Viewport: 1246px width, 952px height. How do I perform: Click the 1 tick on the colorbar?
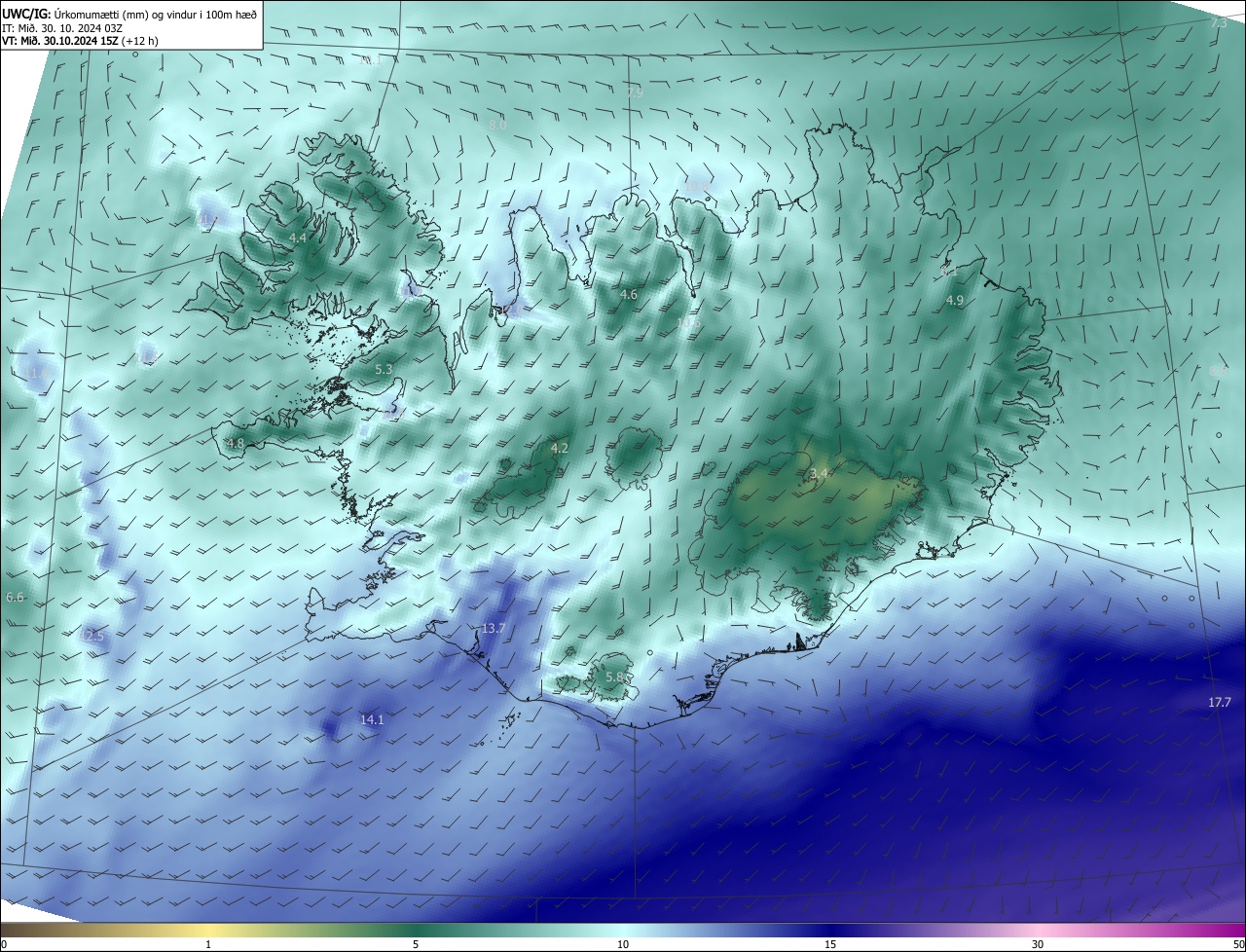point(208,944)
